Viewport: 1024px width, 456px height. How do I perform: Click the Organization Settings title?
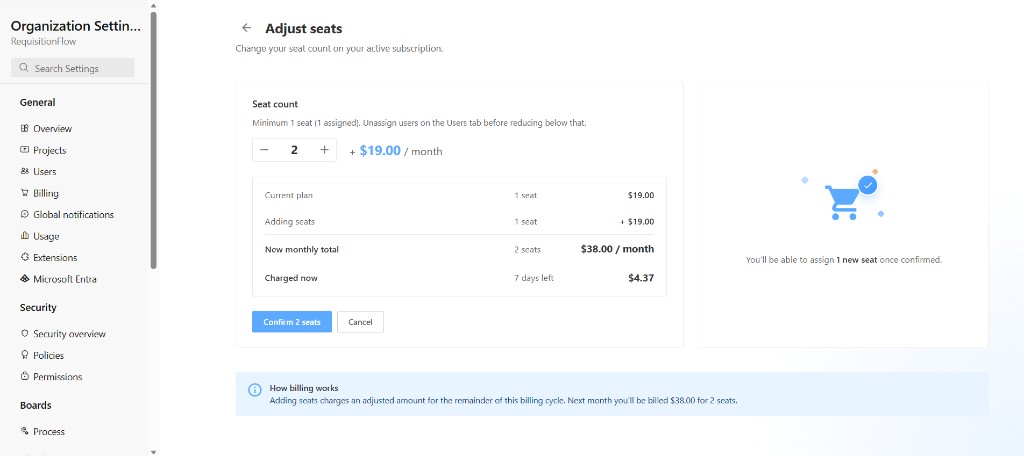click(75, 26)
